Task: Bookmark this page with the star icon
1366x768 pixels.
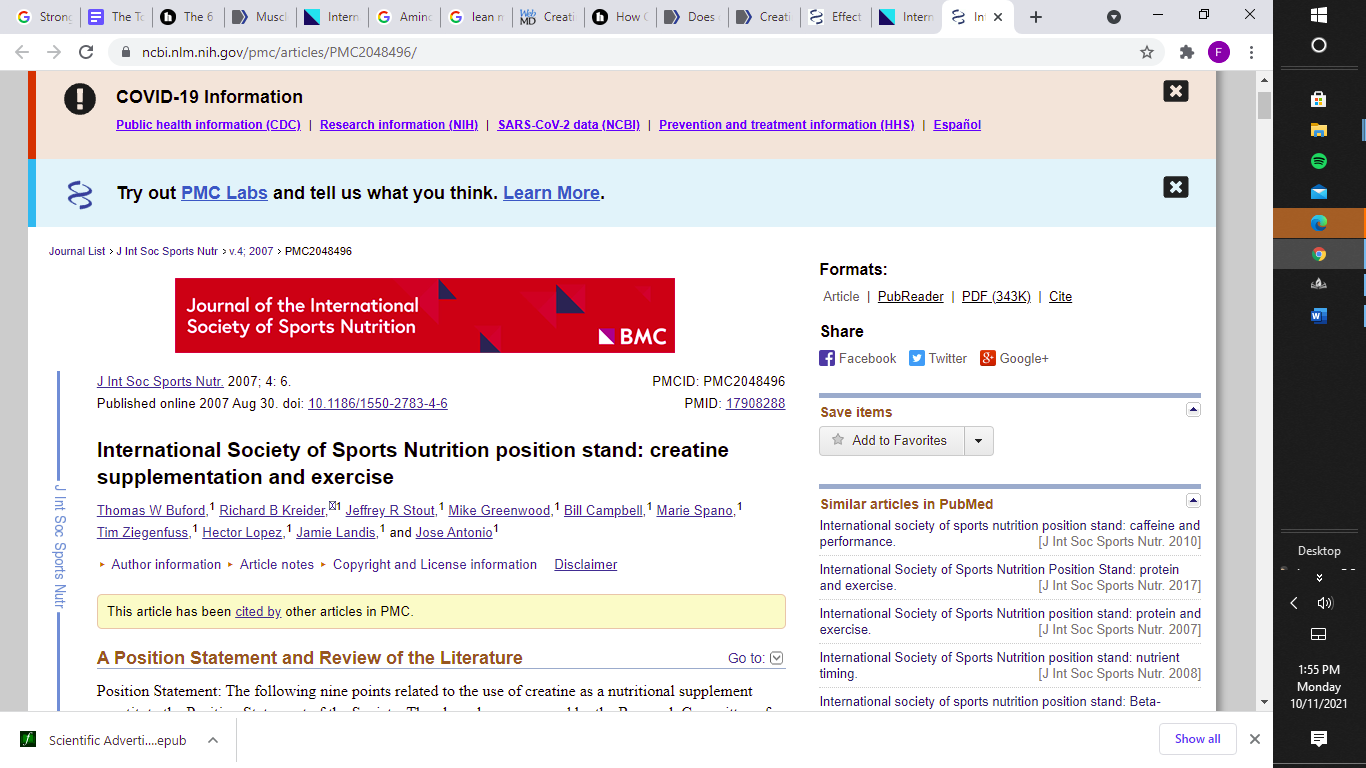Action: click(x=1147, y=52)
